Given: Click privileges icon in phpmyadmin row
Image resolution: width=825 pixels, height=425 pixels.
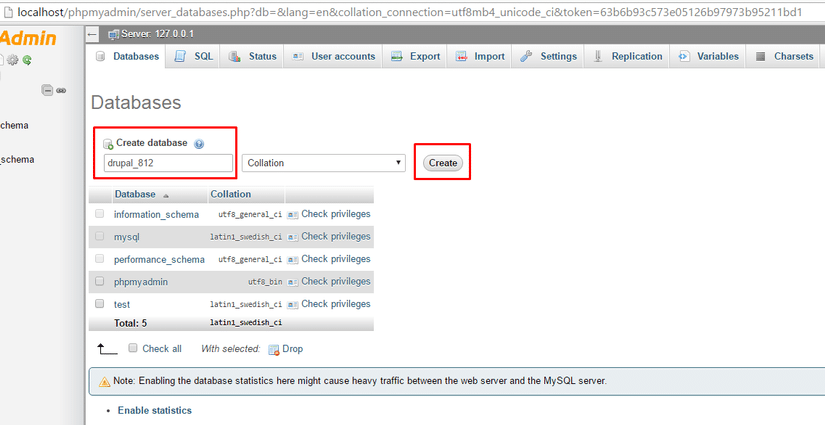Looking at the screenshot, I should pos(293,282).
